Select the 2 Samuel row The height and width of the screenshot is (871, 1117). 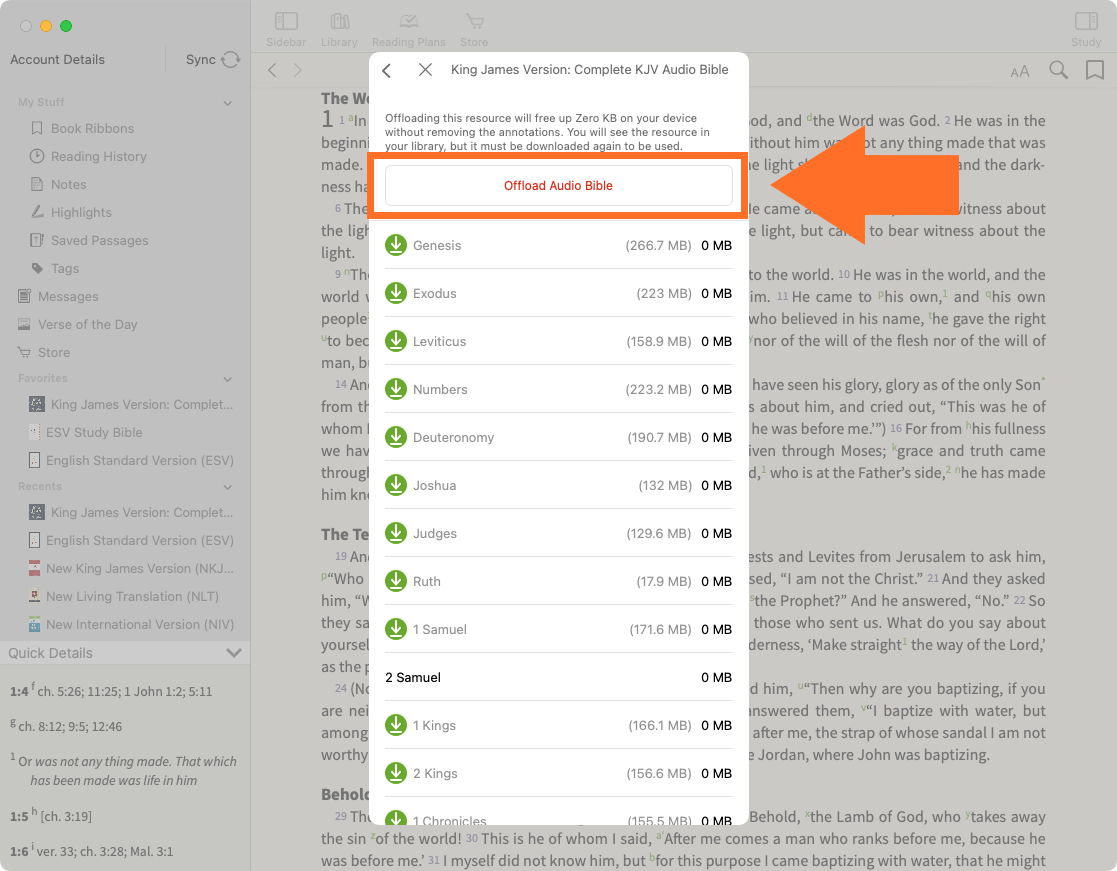click(x=558, y=677)
